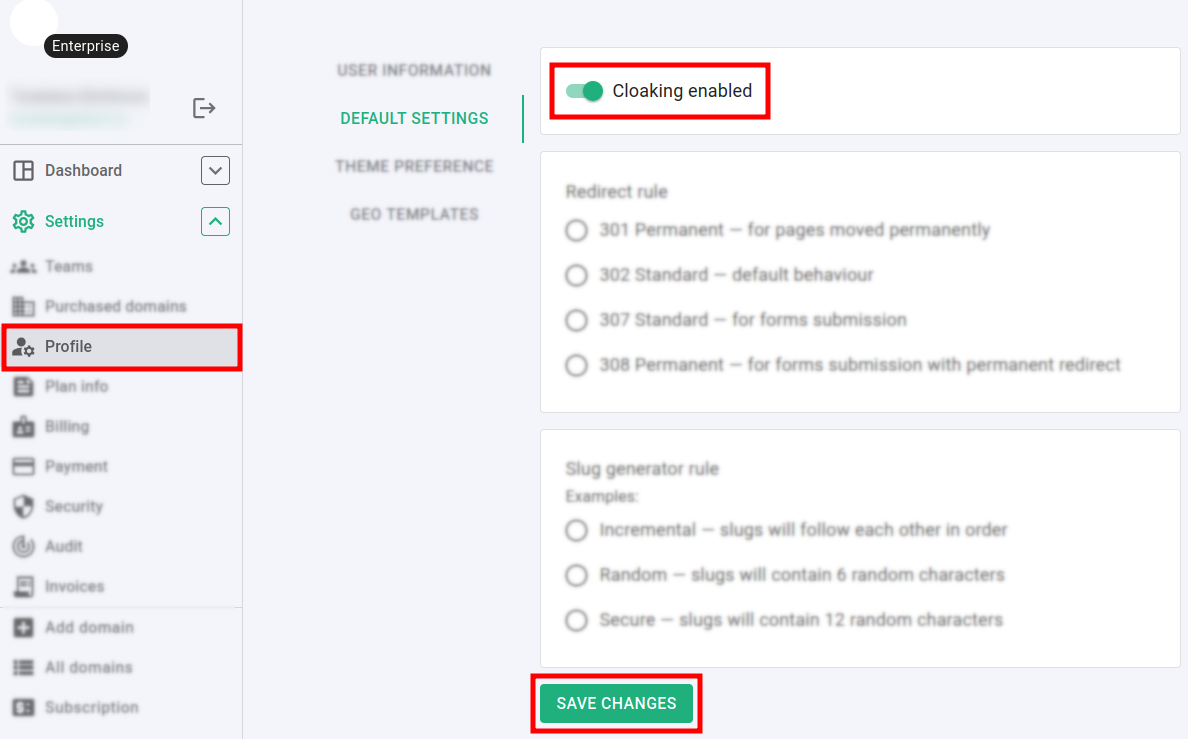Screen dimensions: 1188x739
Task: Click the Settings gear icon
Action: click(23, 222)
